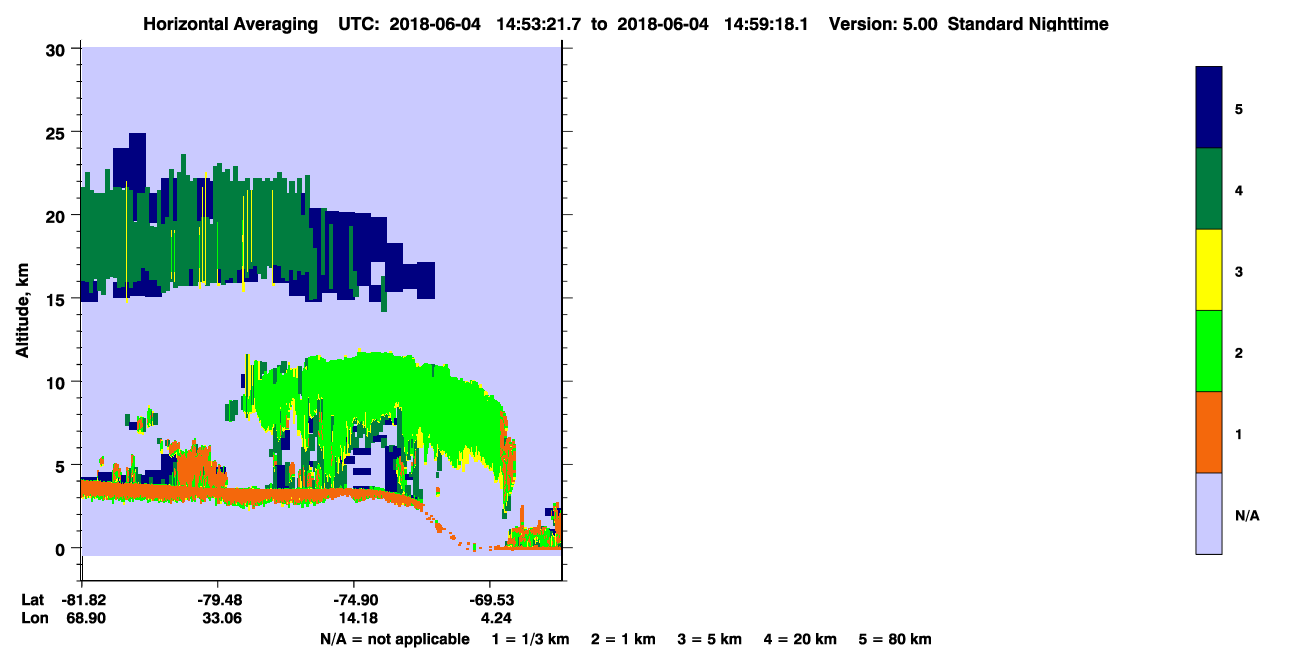
Task: Click the yellow colorbar segment labeled 3
Action: pos(1209,270)
